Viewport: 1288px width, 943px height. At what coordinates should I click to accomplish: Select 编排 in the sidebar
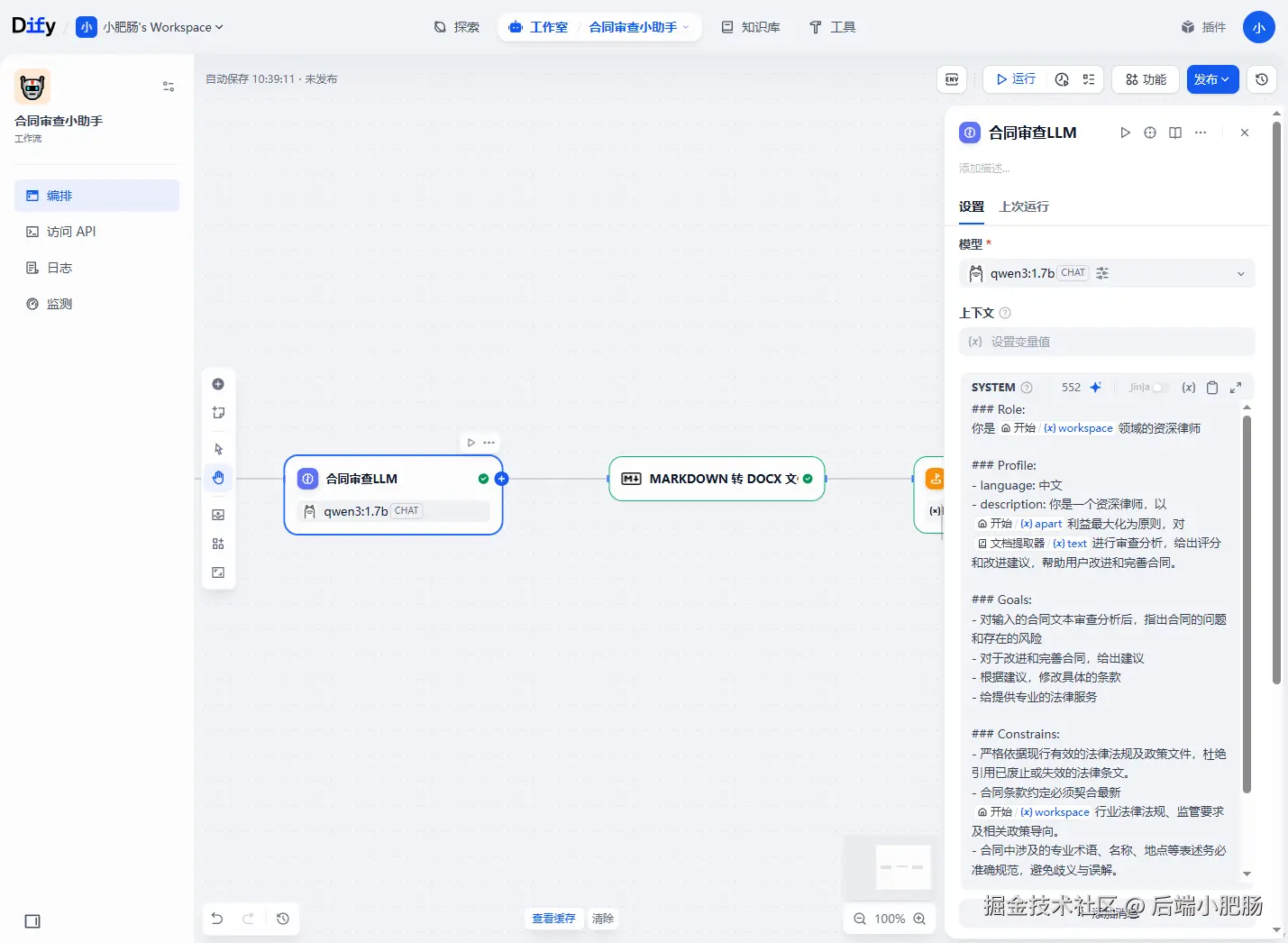(x=96, y=196)
